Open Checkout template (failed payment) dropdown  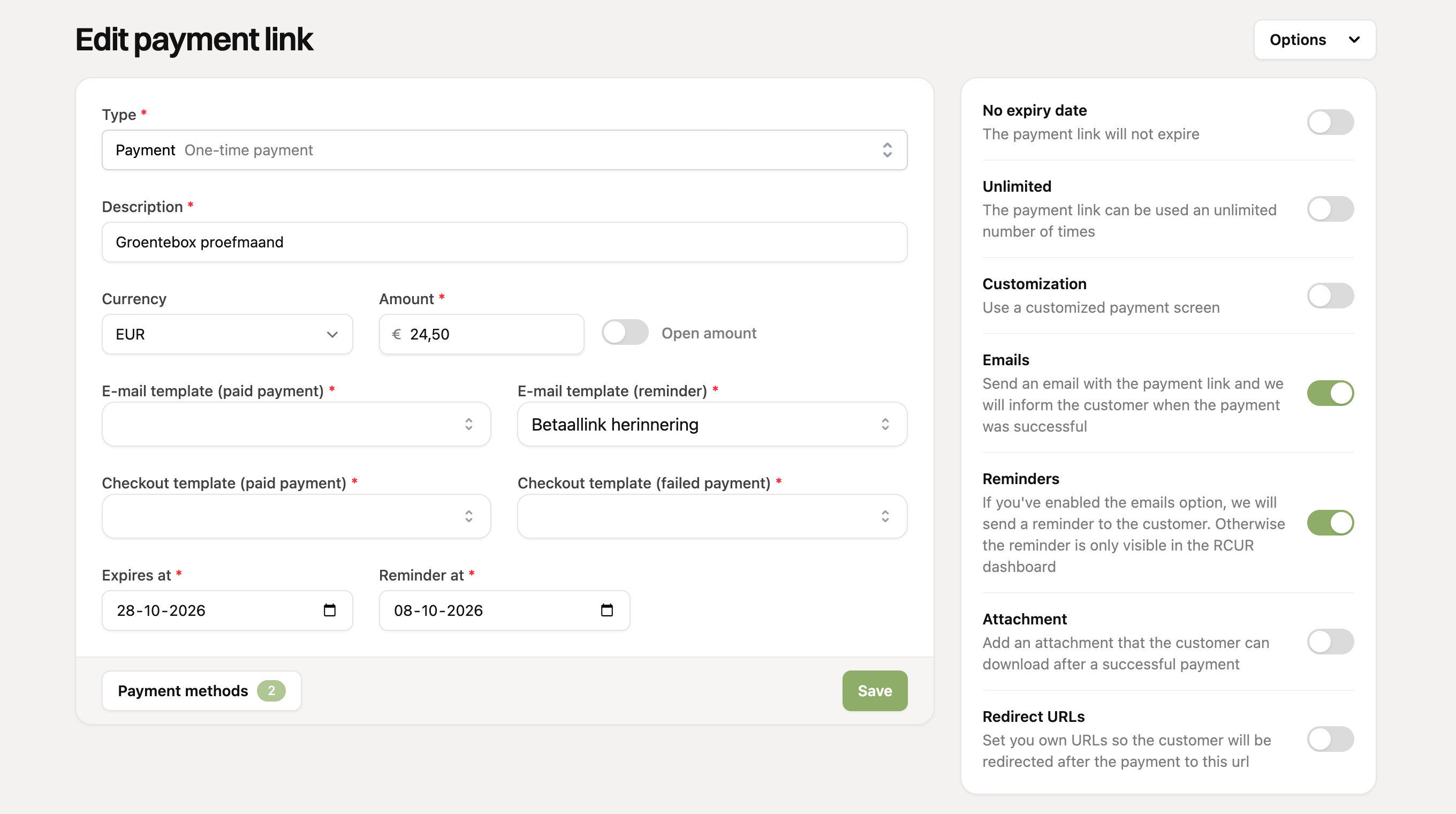tap(712, 516)
